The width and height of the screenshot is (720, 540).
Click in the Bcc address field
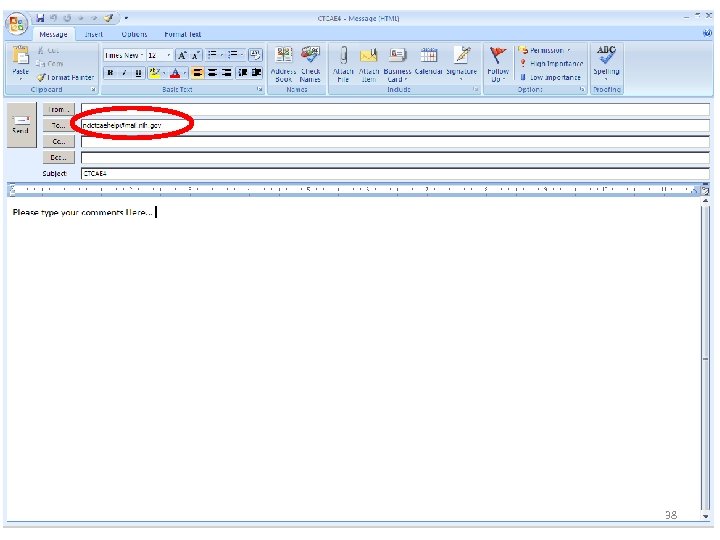click(x=395, y=158)
